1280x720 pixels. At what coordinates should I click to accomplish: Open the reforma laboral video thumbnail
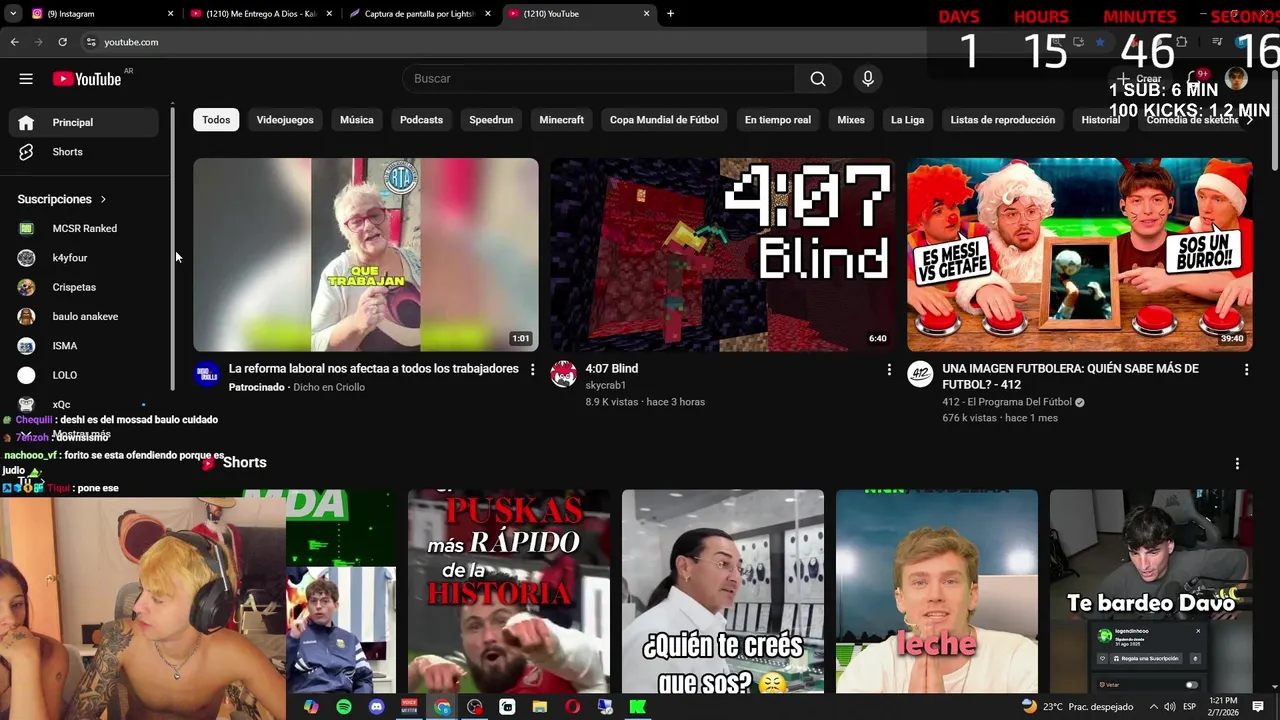pyautogui.click(x=366, y=255)
